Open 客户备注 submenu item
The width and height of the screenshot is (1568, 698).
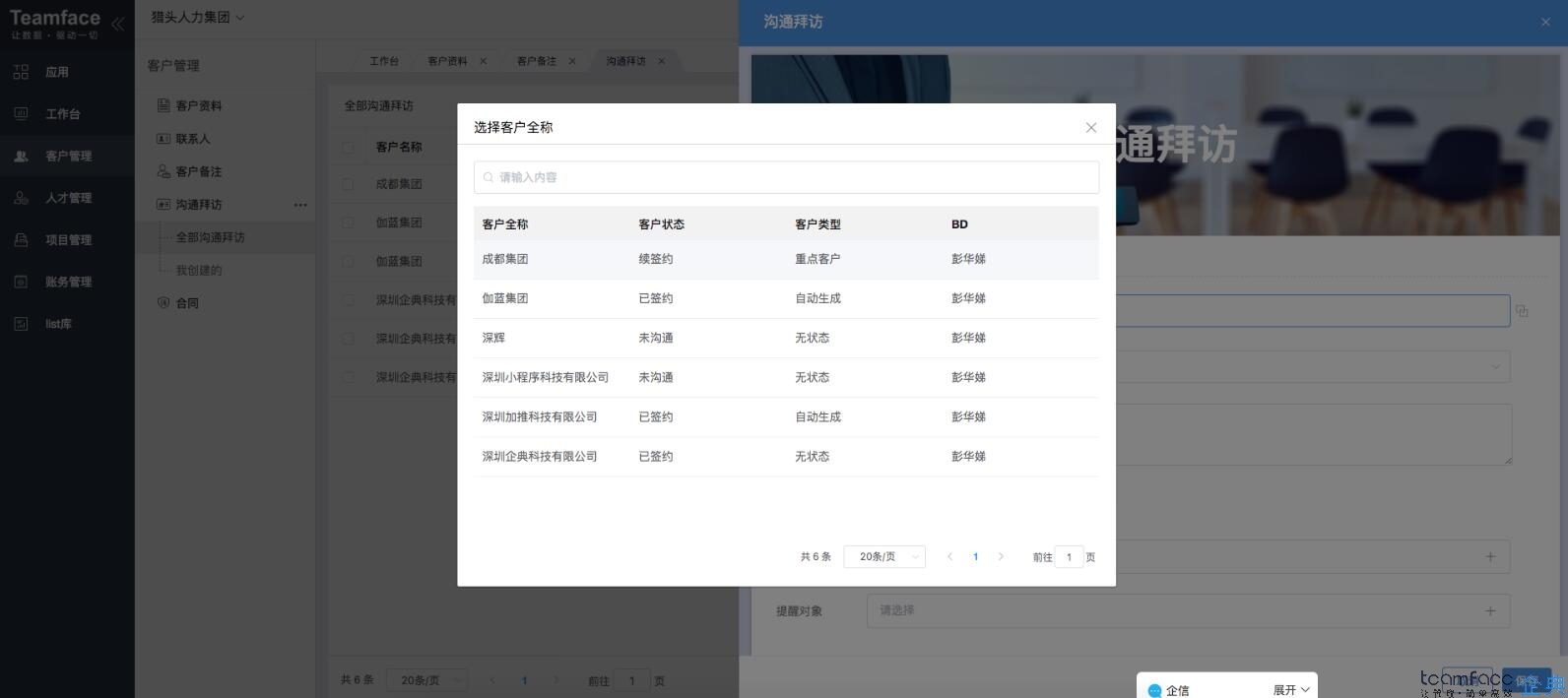coord(198,171)
